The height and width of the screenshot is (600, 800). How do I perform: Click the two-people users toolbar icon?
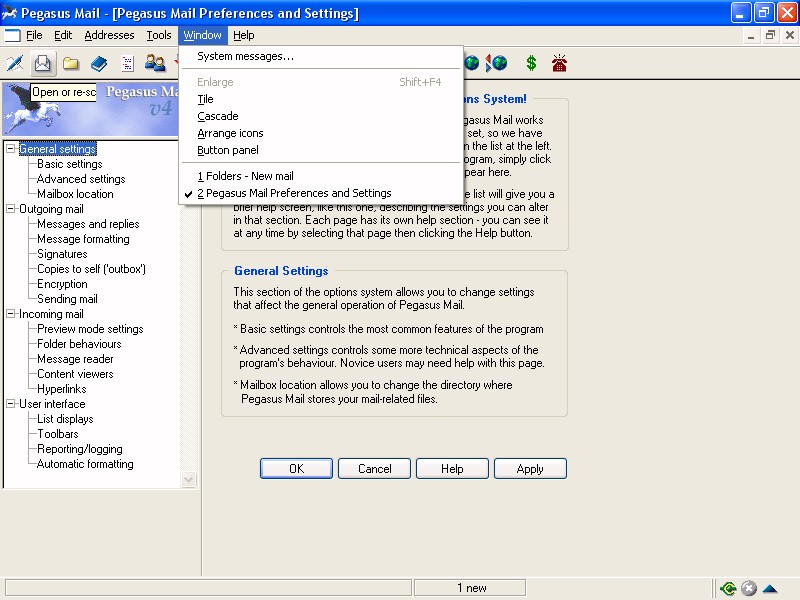[155, 63]
